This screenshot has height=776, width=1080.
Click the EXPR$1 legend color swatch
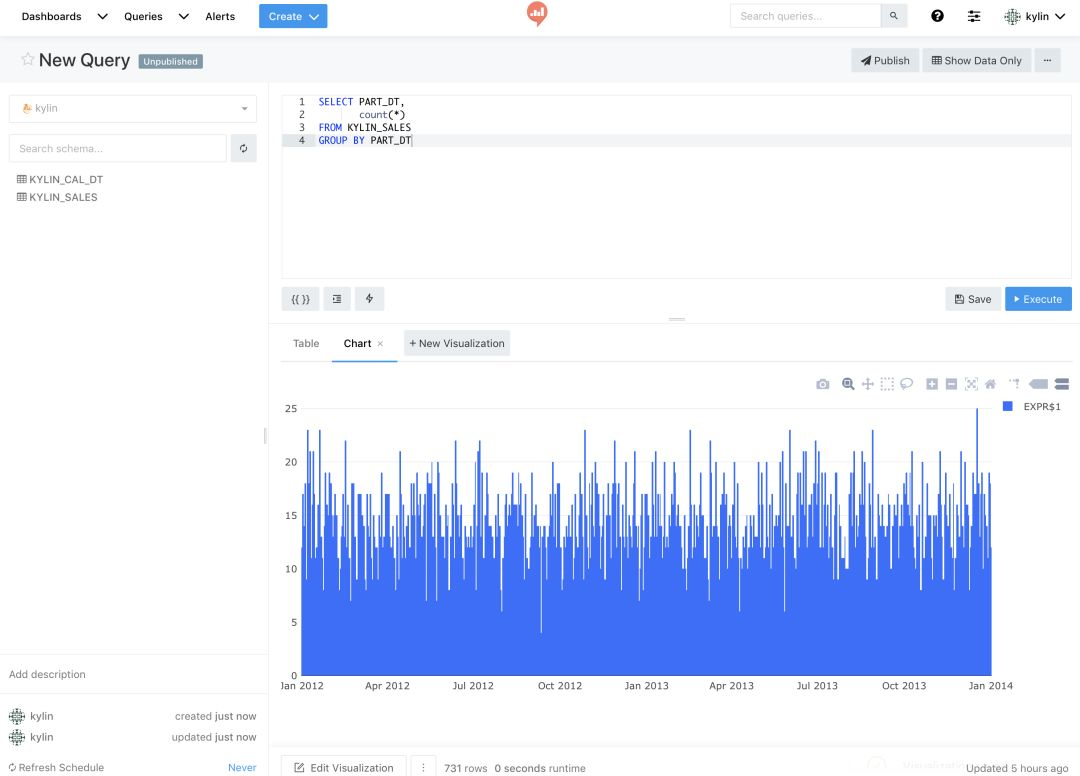coord(1008,406)
